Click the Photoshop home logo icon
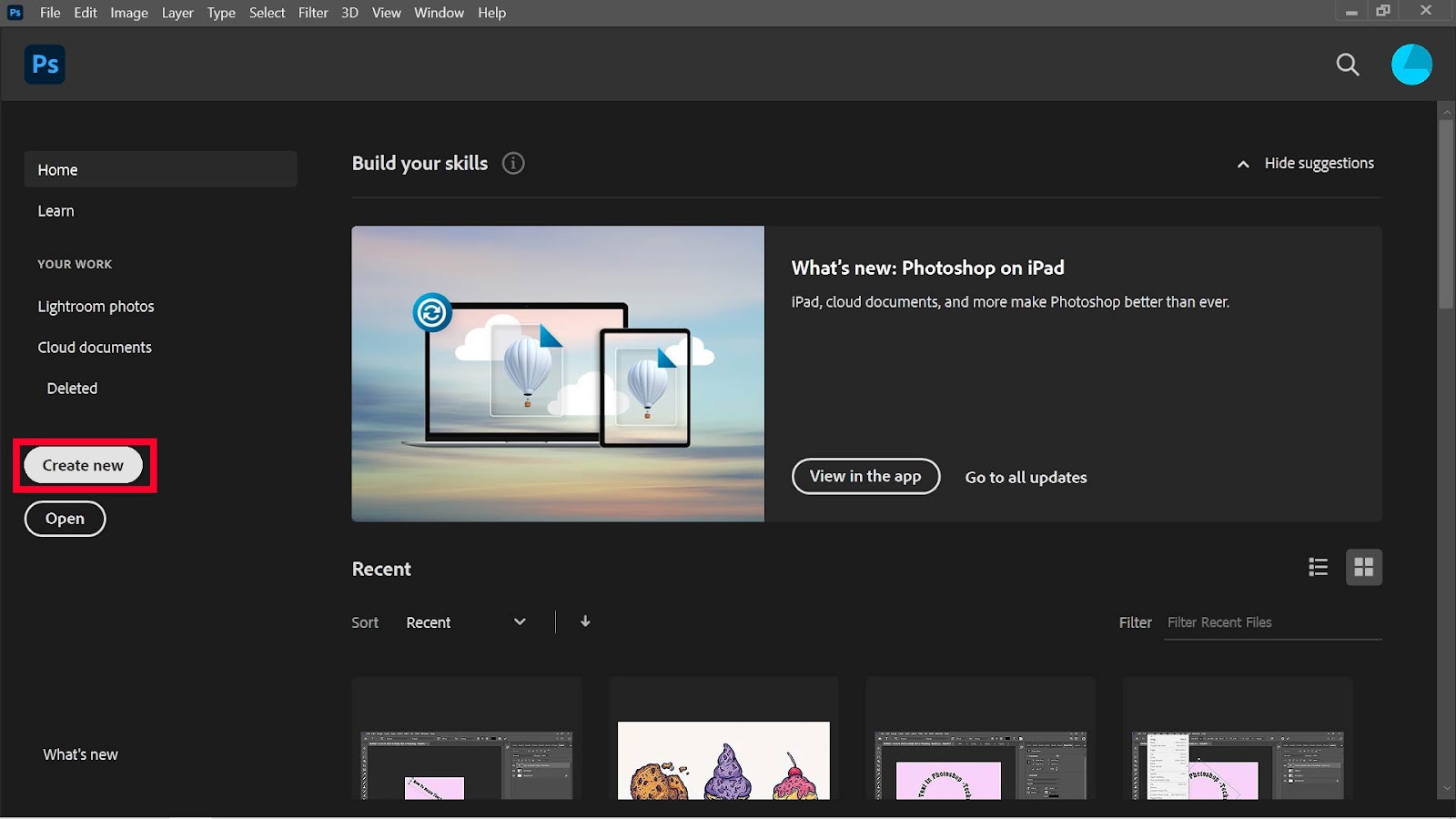Viewport: 1456px width, 819px height. point(45,65)
